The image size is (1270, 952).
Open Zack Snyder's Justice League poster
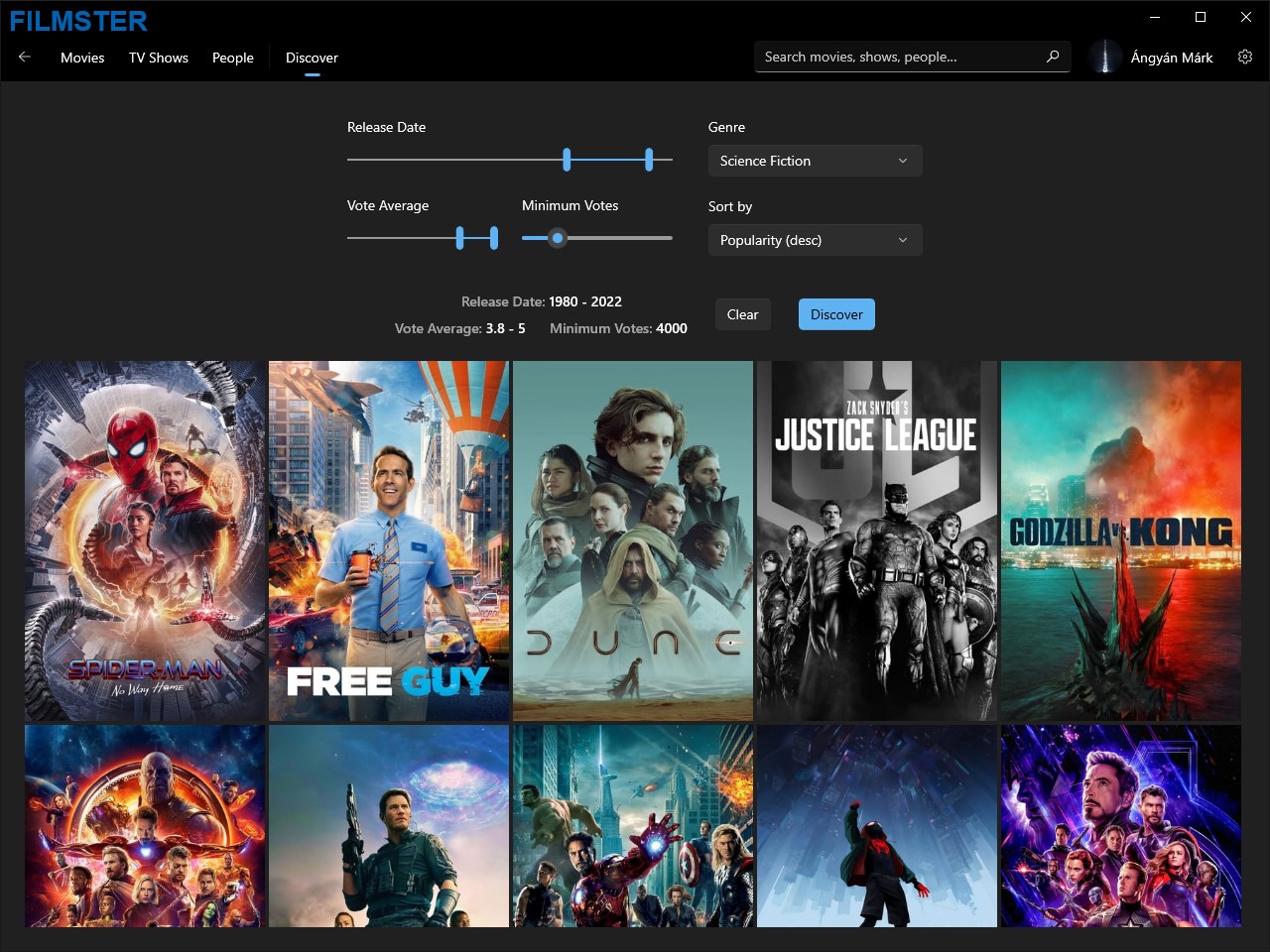point(877,540)
